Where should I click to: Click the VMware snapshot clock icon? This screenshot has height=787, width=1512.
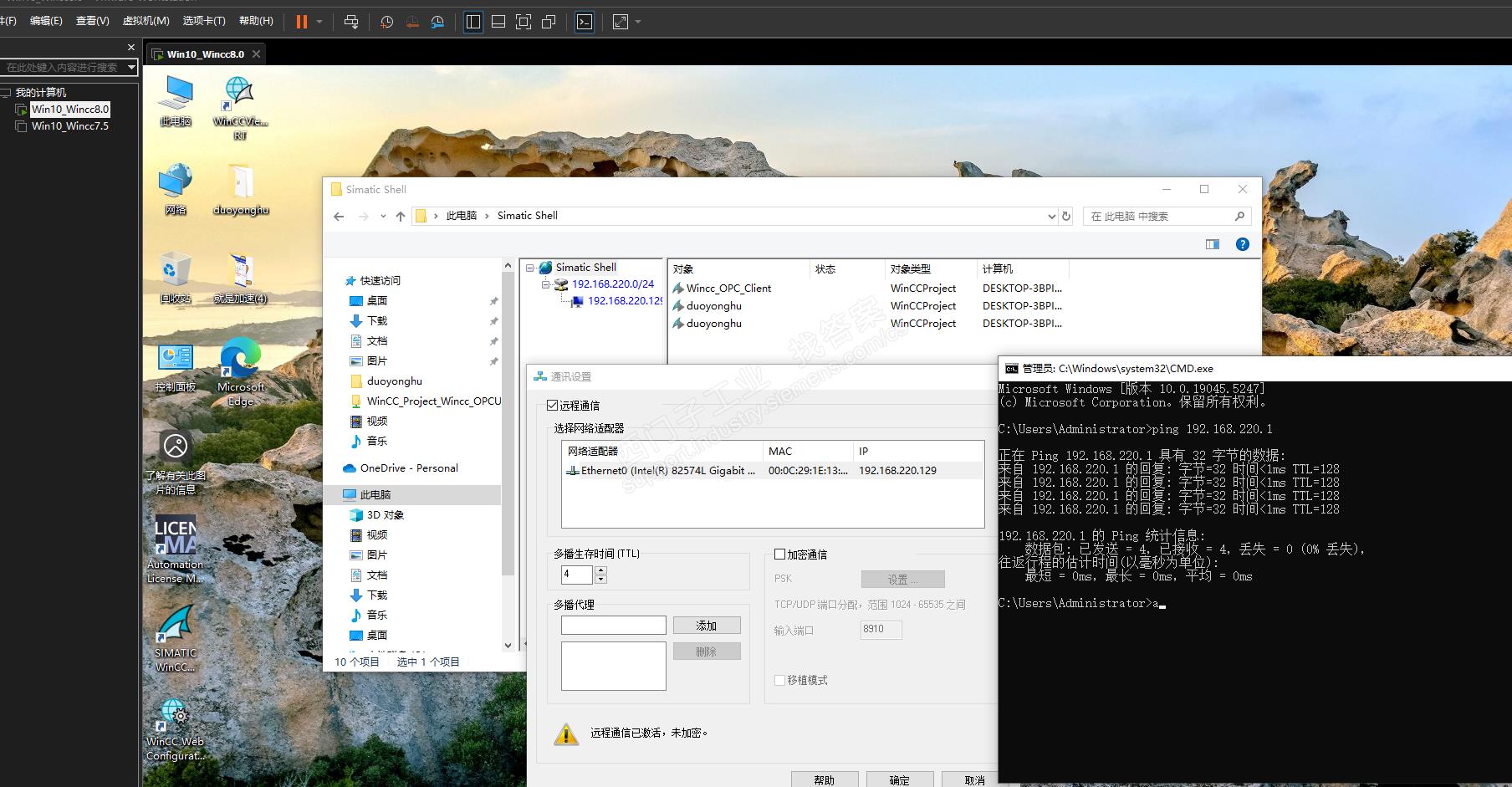coord(386,22)
